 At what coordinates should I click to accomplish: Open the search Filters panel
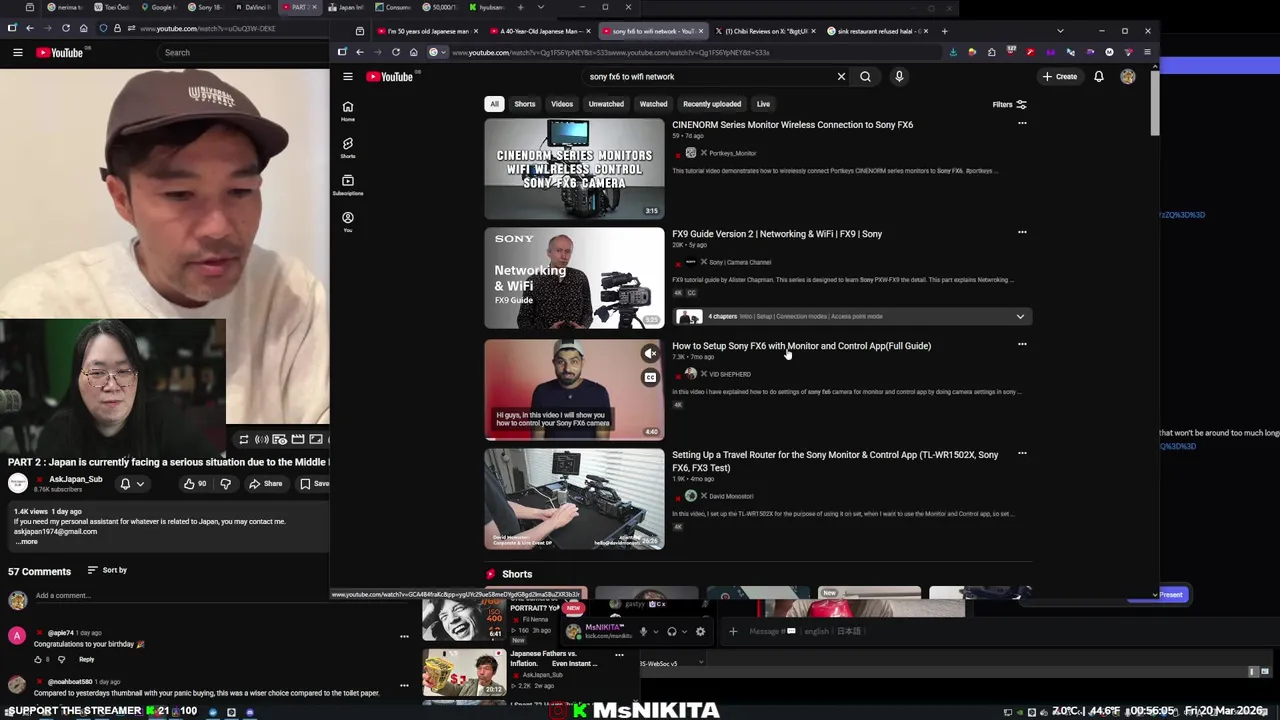tap(1008, 104)
